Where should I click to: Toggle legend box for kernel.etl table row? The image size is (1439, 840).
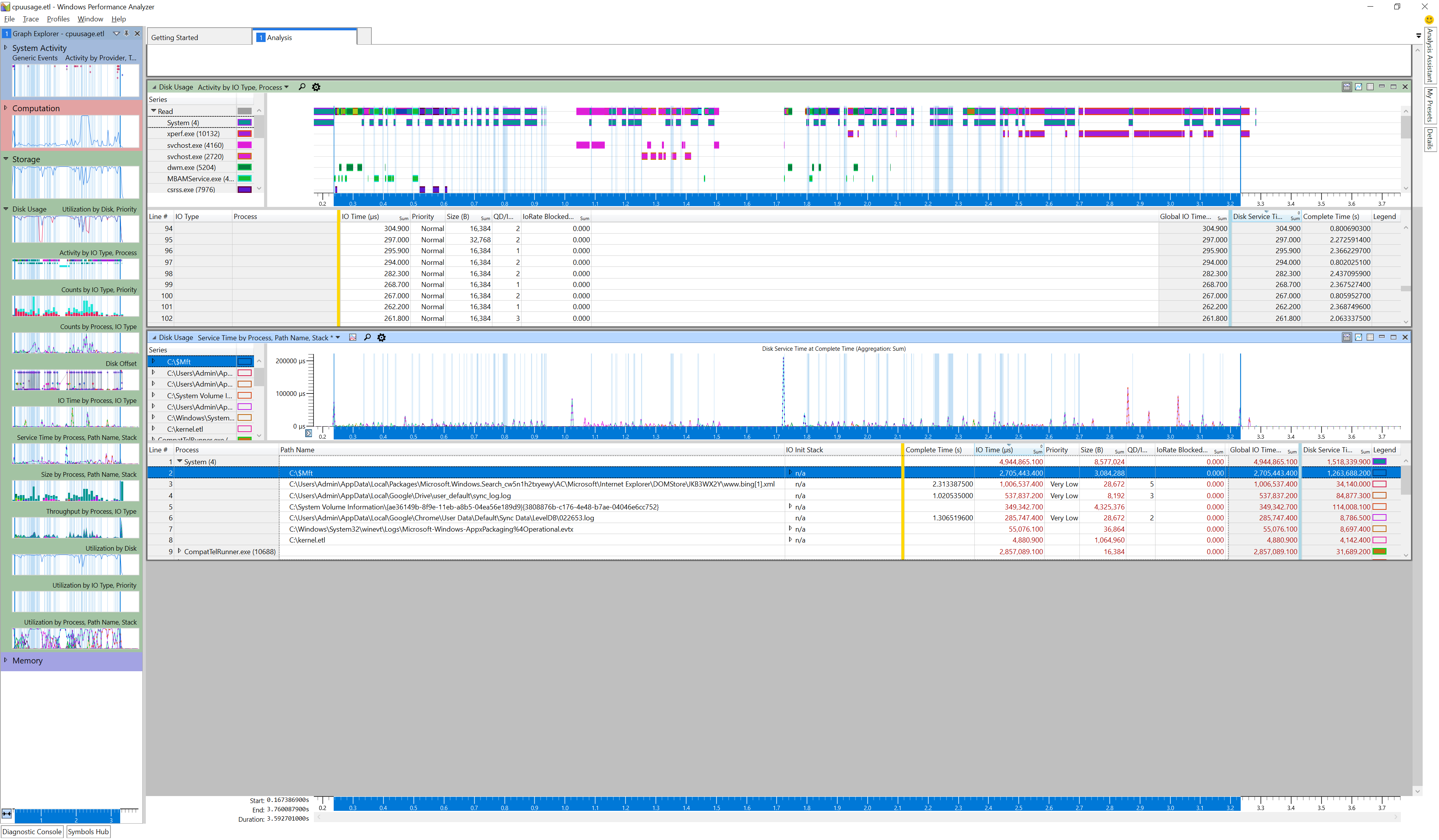(x=1379, y=540)
